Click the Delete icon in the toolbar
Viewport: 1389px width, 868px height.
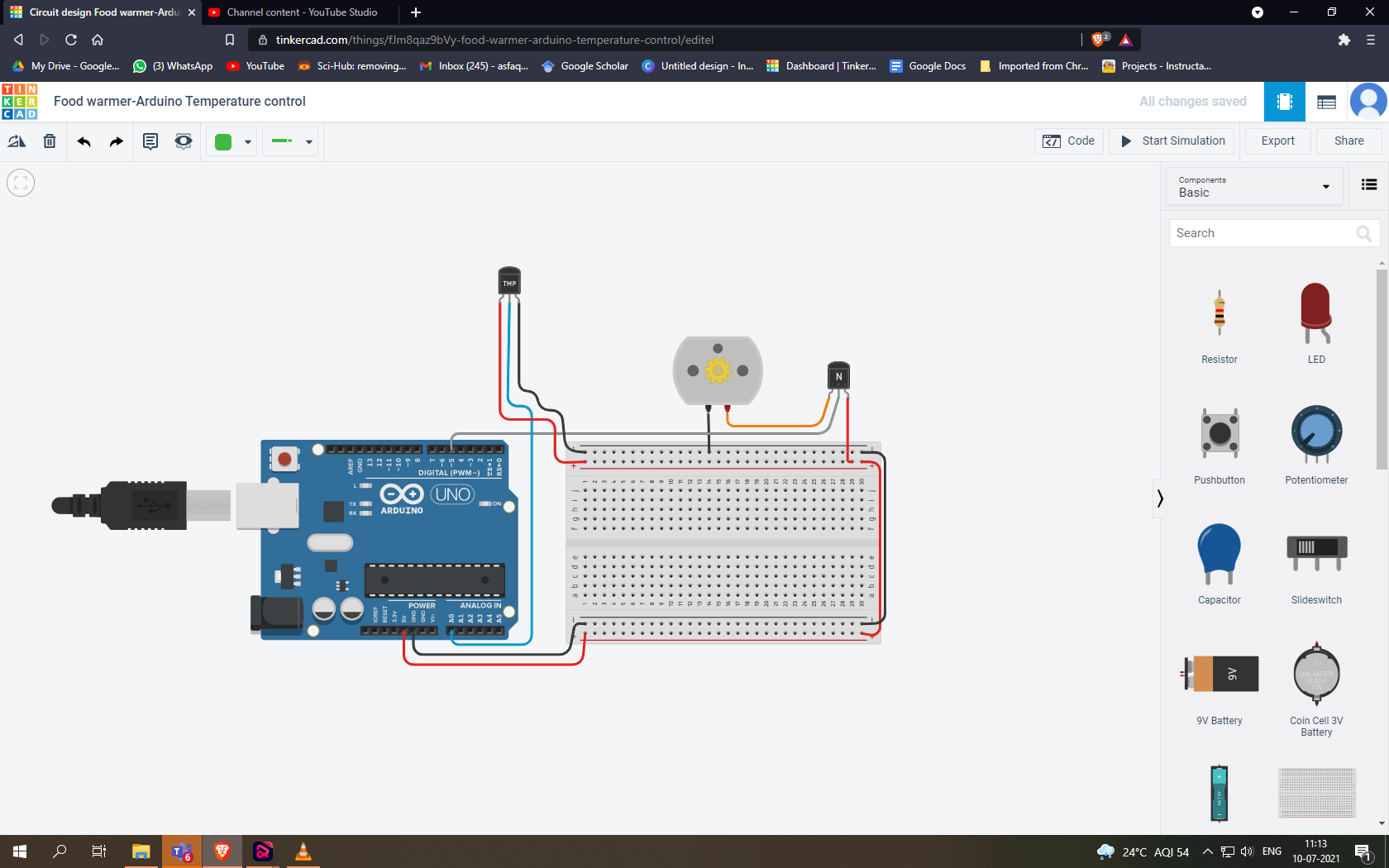[50, 141]
